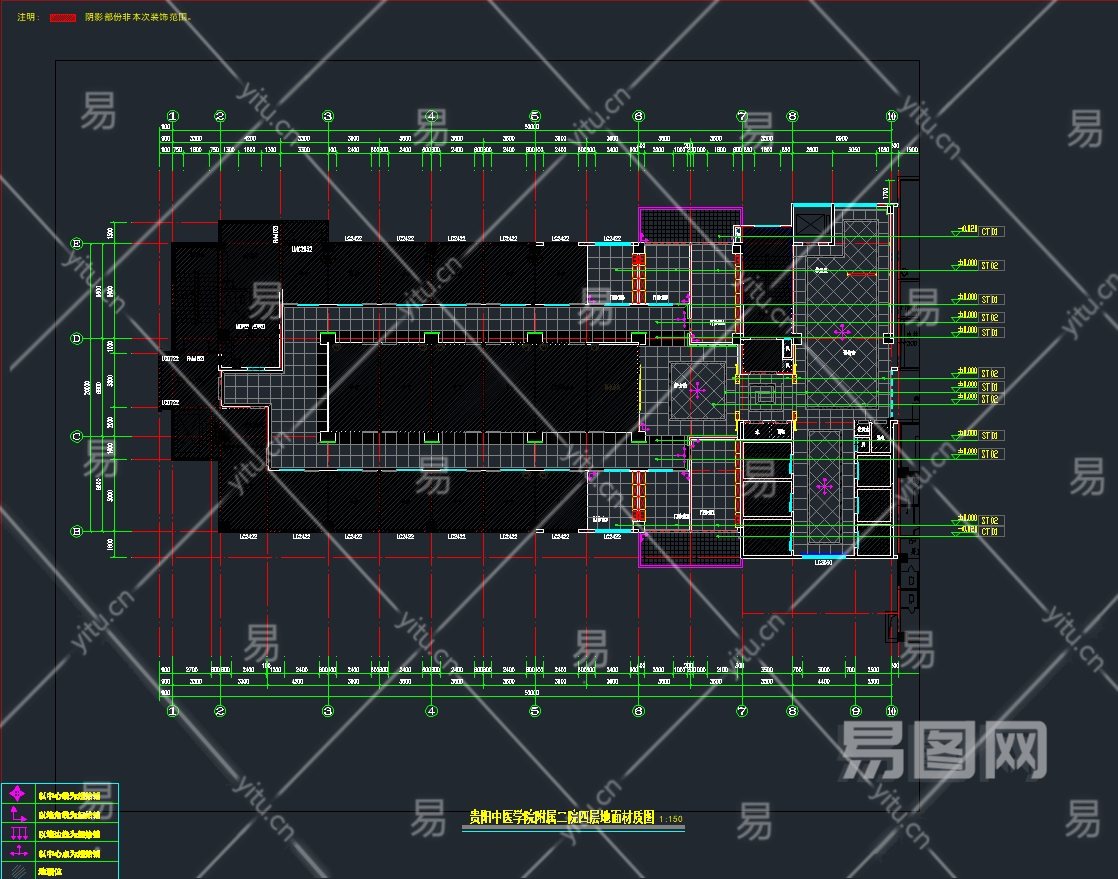Click the L-shaped two-arrow corner legend symbol

pyautogui.click(x=18, y=813)
